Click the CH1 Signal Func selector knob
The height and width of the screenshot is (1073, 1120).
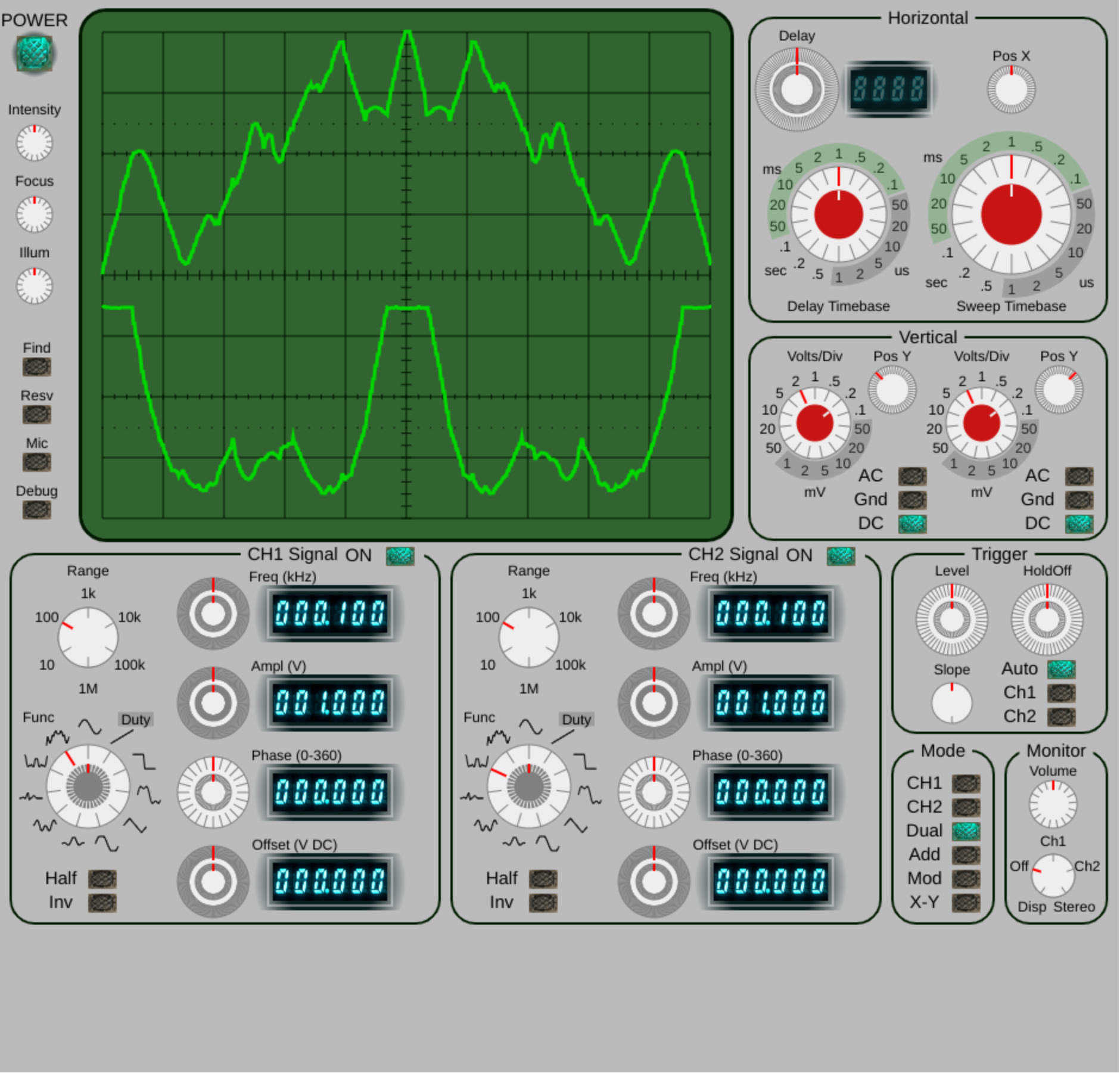[x=88, y=786]
